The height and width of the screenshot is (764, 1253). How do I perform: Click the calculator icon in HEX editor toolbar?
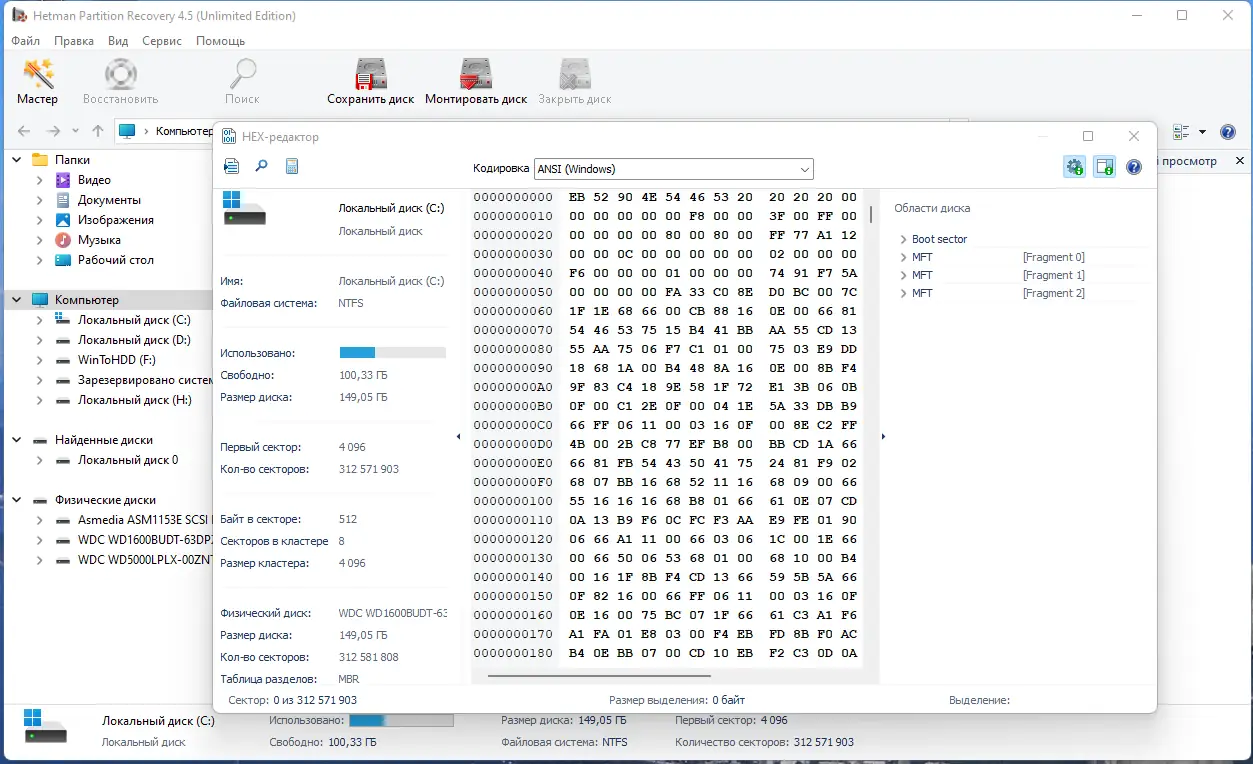[292, 167]
